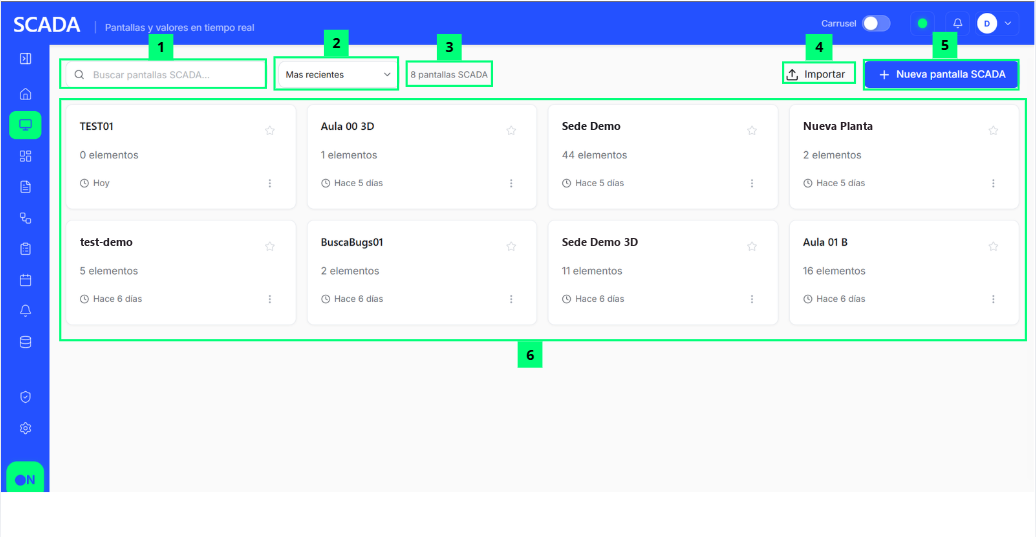1036x537 pixels.
Task: Open options menu for Sede Demo card
Action: [752, 183]
